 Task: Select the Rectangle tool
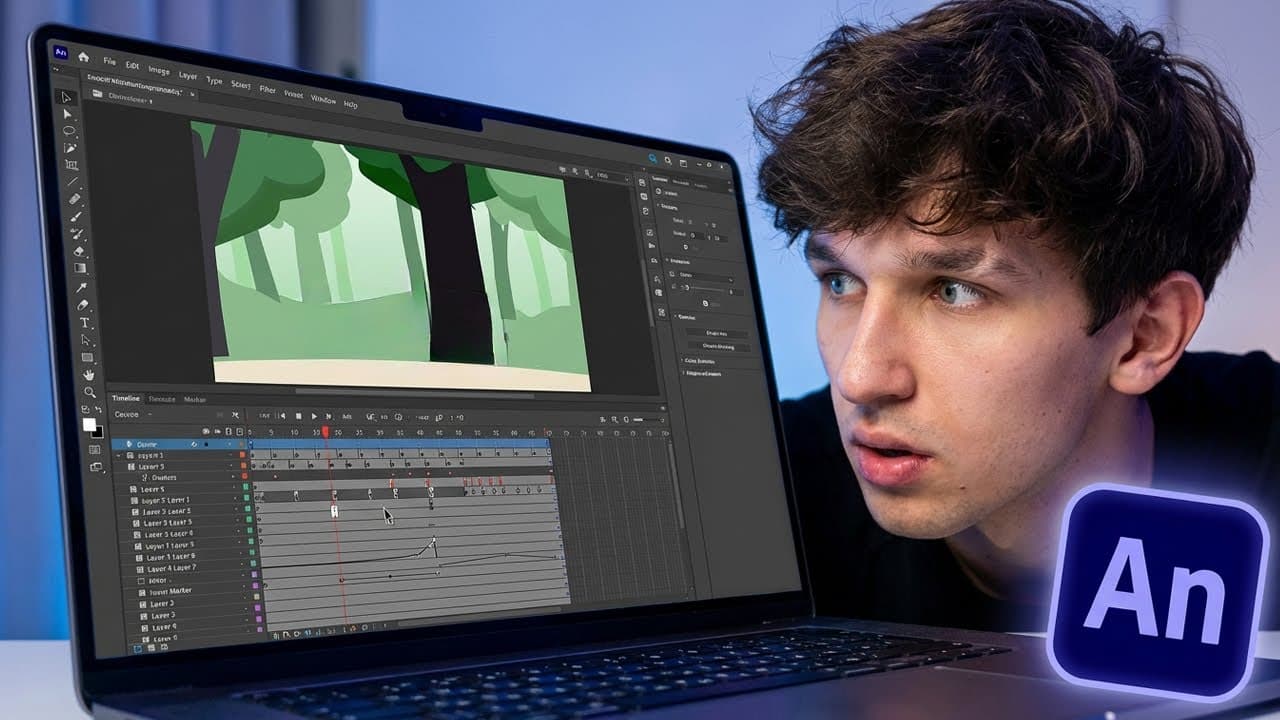(88, 357)
